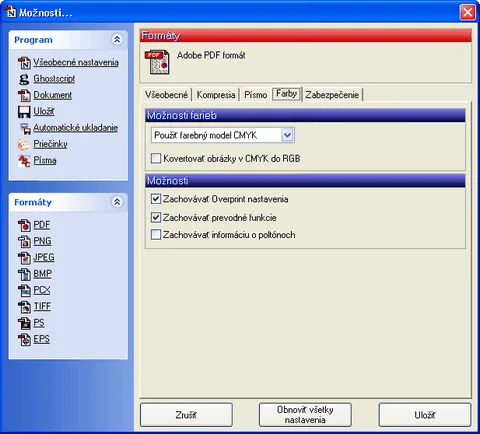The width and height of the screenshot is (480, 434).
Task: Click the large Adobe PDF format icon
Action: coord(157,62)
